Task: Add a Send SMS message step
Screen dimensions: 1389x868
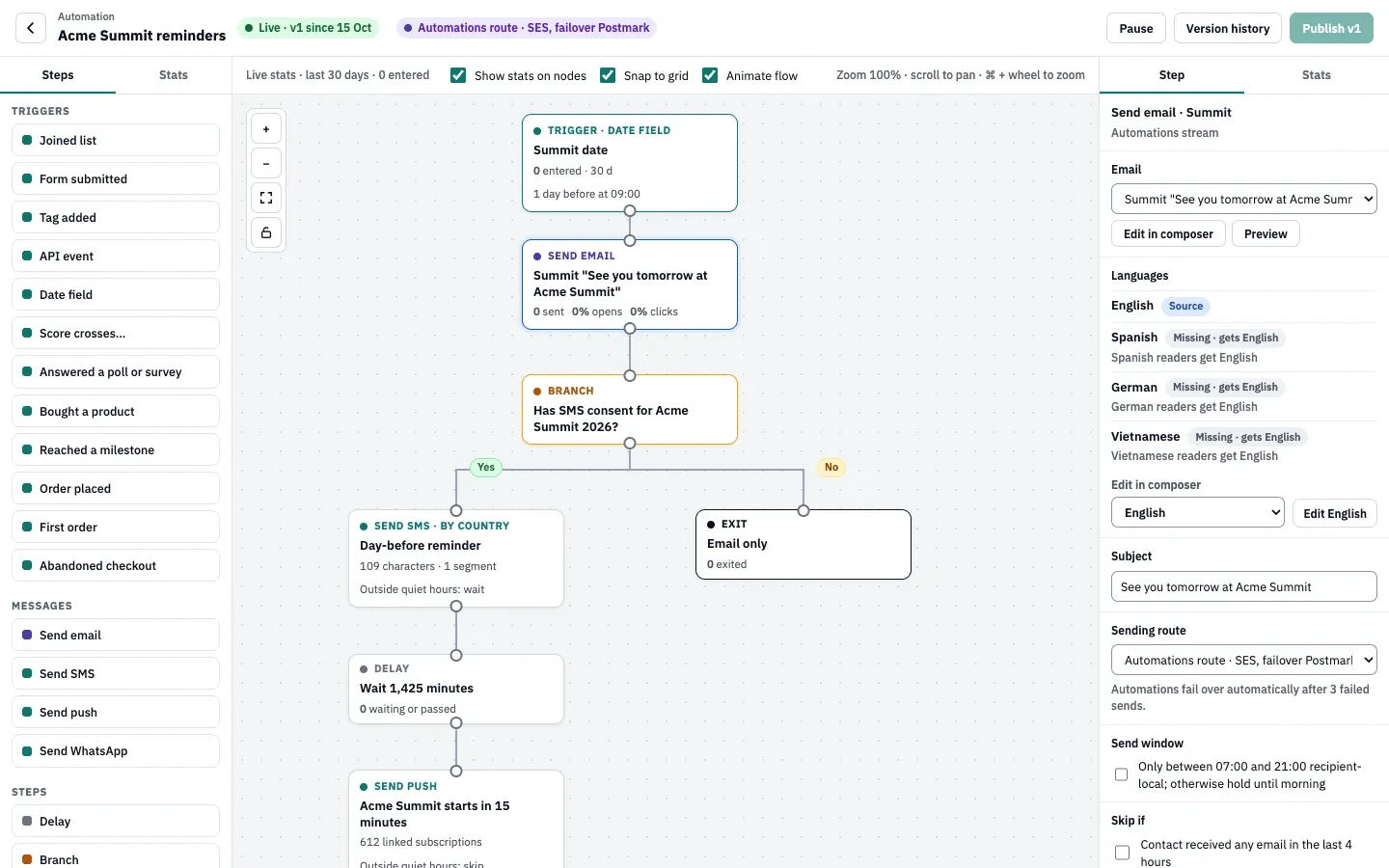Action: pos(116,673)
